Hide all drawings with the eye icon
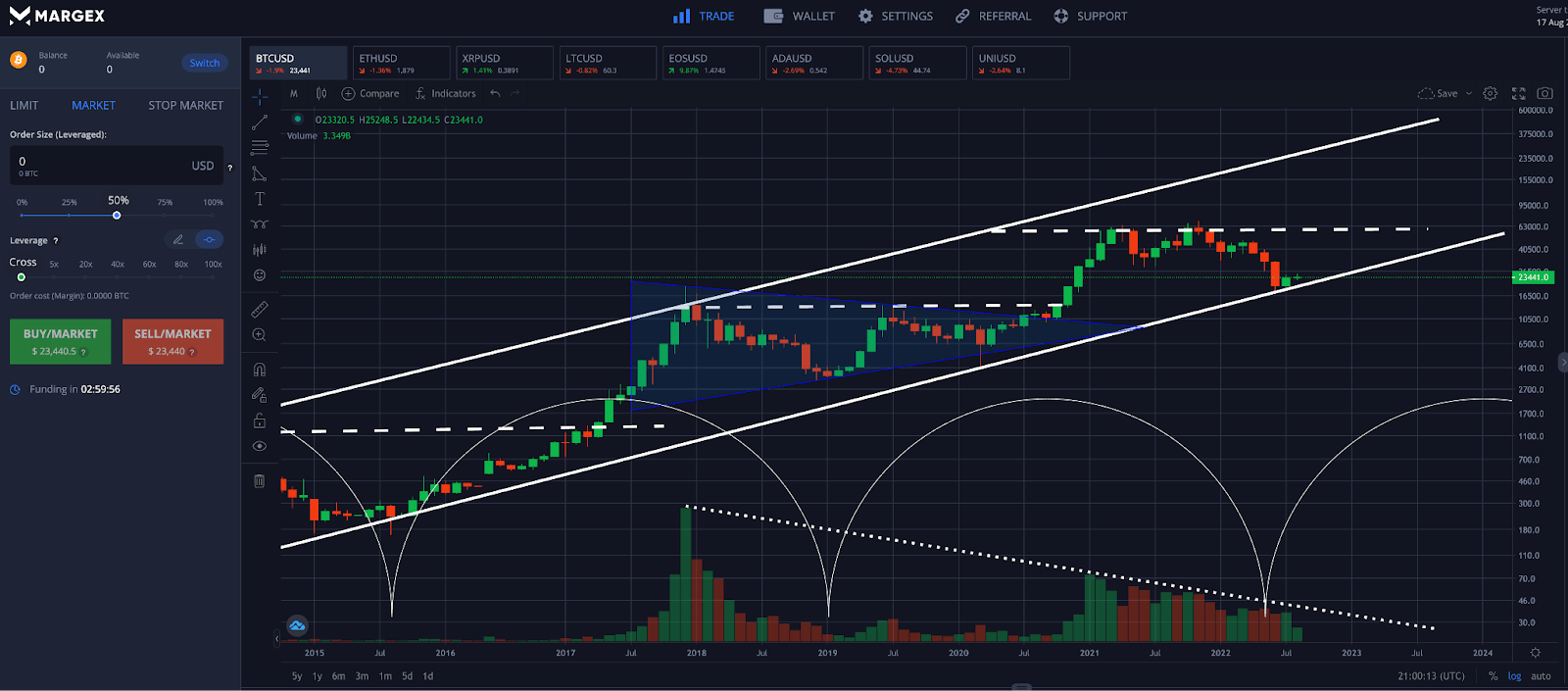This screenshot has width=1568, height=691. pos(260,446)
